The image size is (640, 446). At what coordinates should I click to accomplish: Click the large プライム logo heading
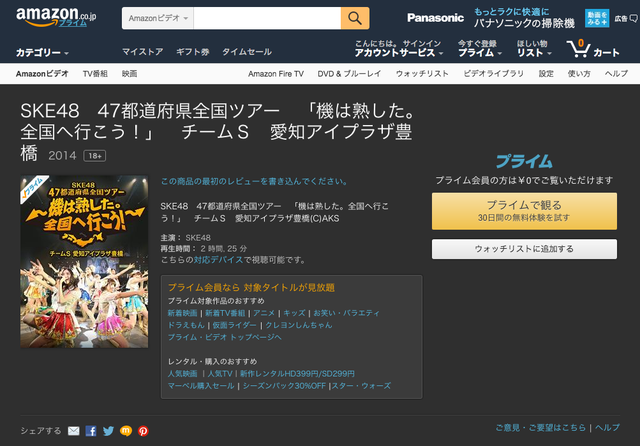point(524,162)
